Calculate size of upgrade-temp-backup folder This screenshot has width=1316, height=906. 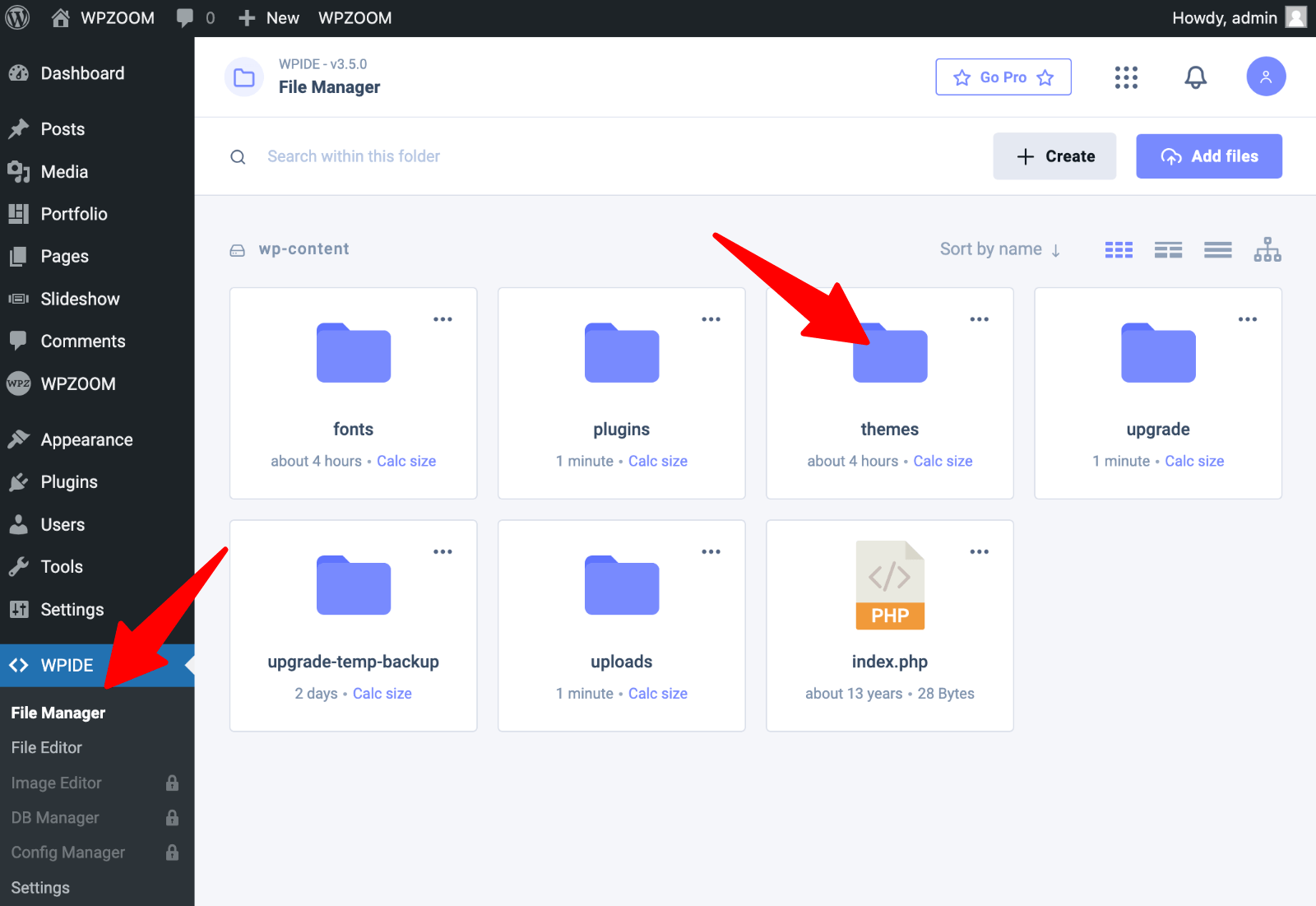[382, 694]
